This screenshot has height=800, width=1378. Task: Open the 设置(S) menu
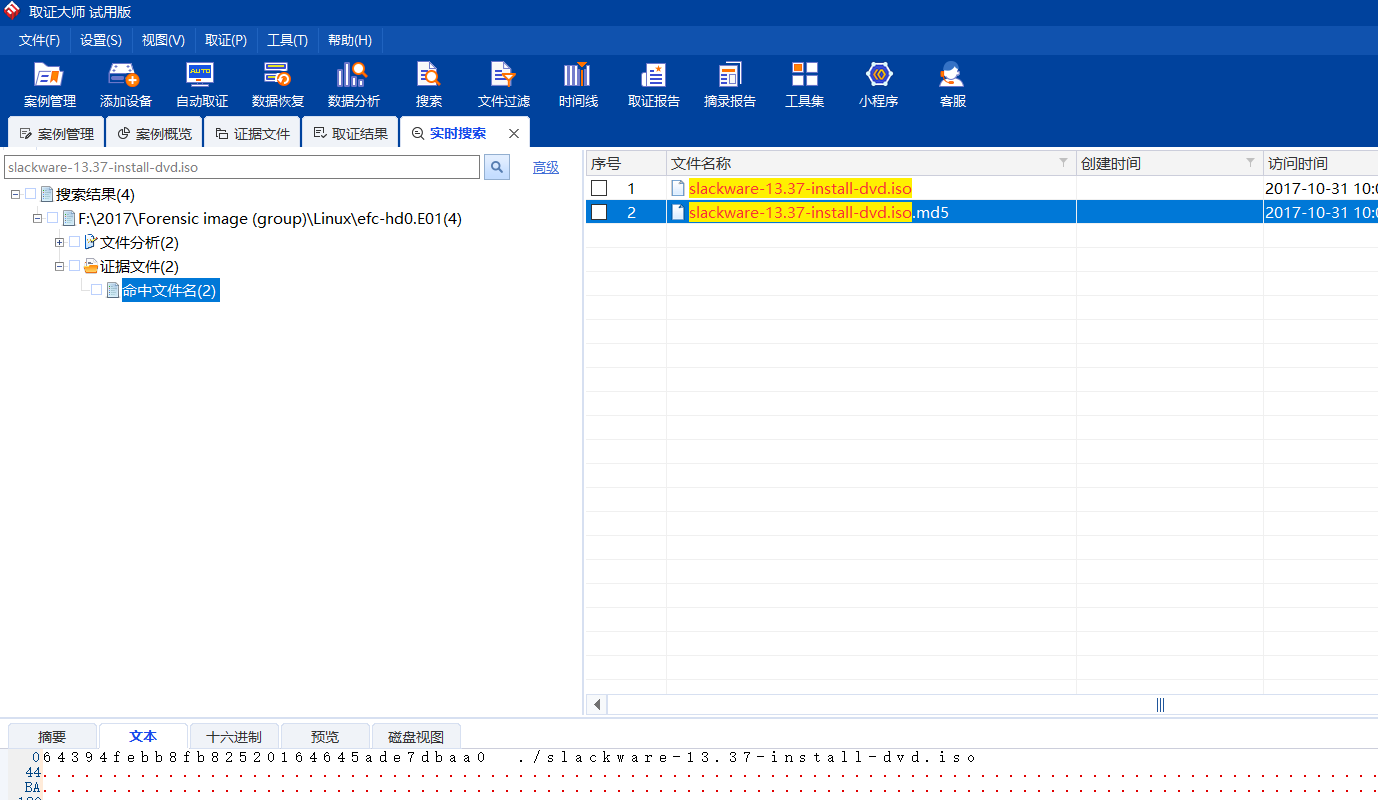point(101,40)
